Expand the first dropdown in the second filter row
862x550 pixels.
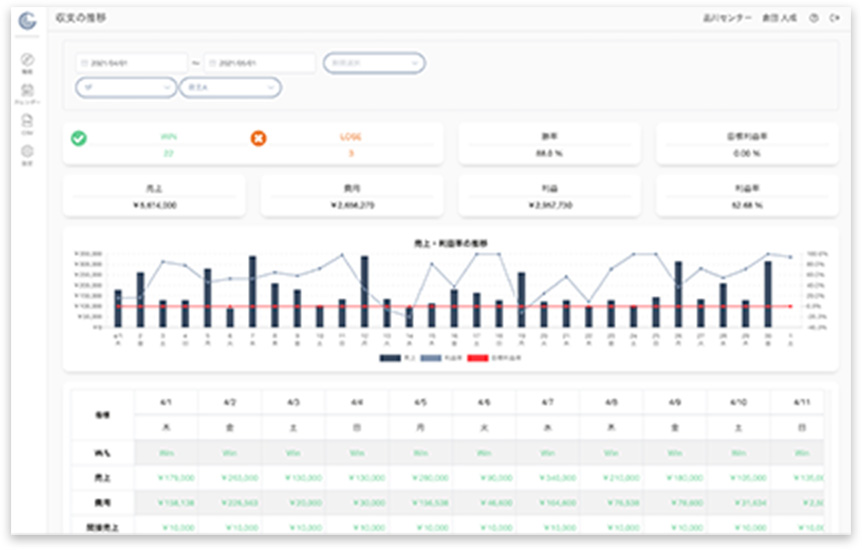126,88
